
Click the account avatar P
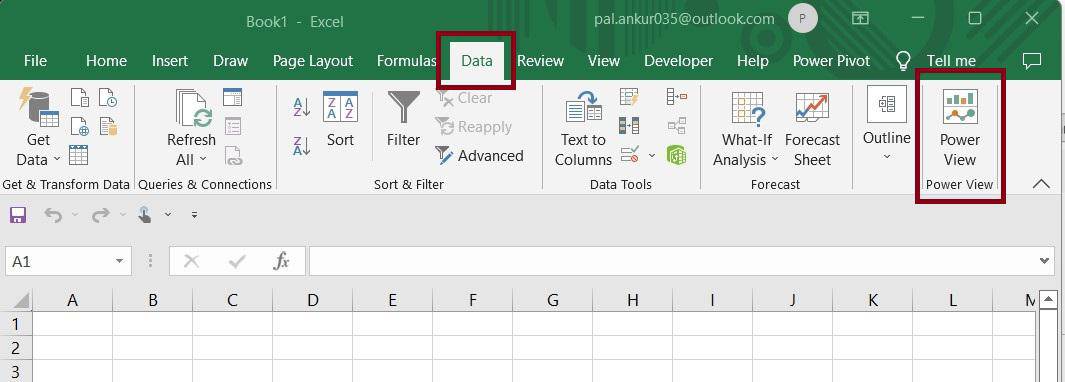[803, 19]
